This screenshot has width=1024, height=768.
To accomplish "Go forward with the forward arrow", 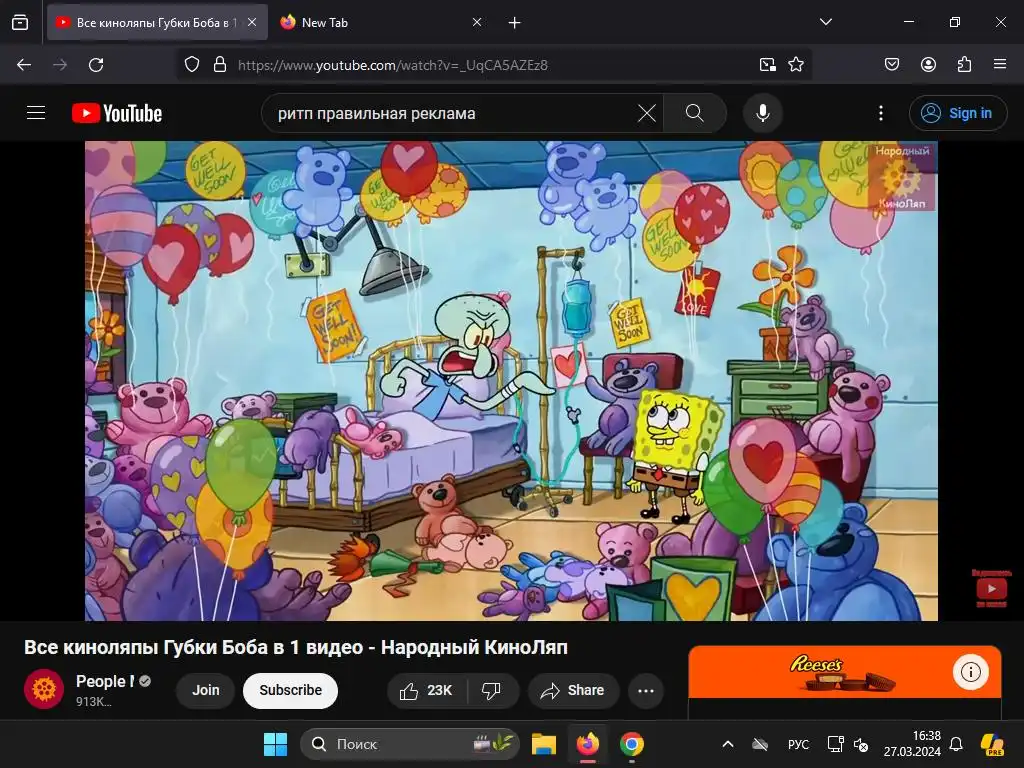I will pos(60,65).
